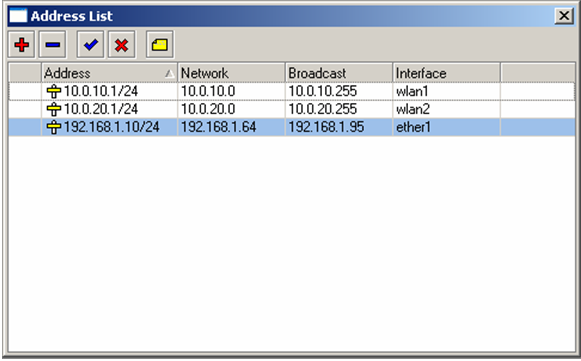
Task: Sort by the Broadcast column header
Action: click(x=339, y=73)
